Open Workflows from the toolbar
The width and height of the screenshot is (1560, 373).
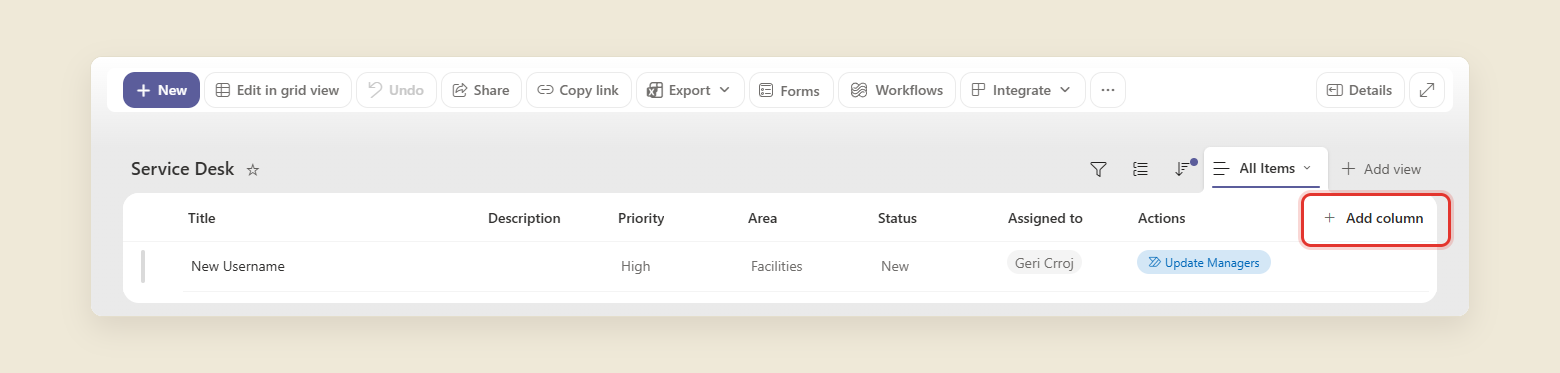click(897, 90)
